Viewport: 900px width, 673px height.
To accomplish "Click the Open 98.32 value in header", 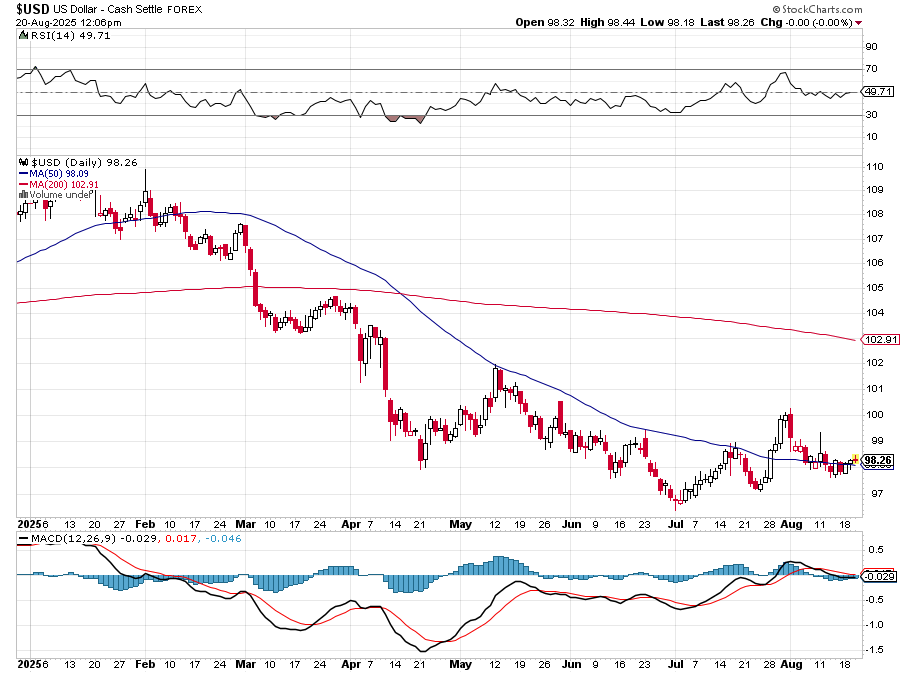I will (x=544, y=22).
